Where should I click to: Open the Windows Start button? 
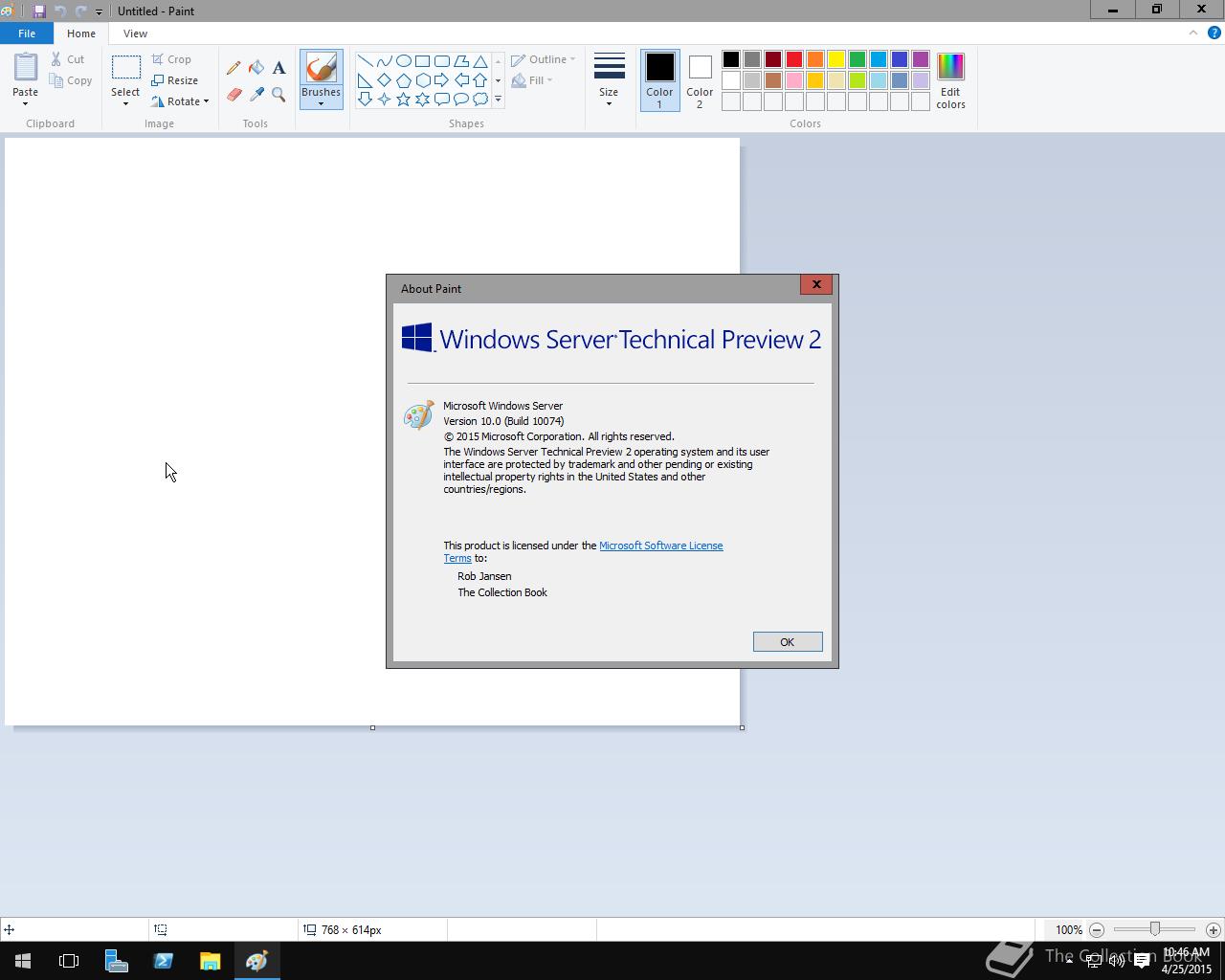[x=23, y=961]
